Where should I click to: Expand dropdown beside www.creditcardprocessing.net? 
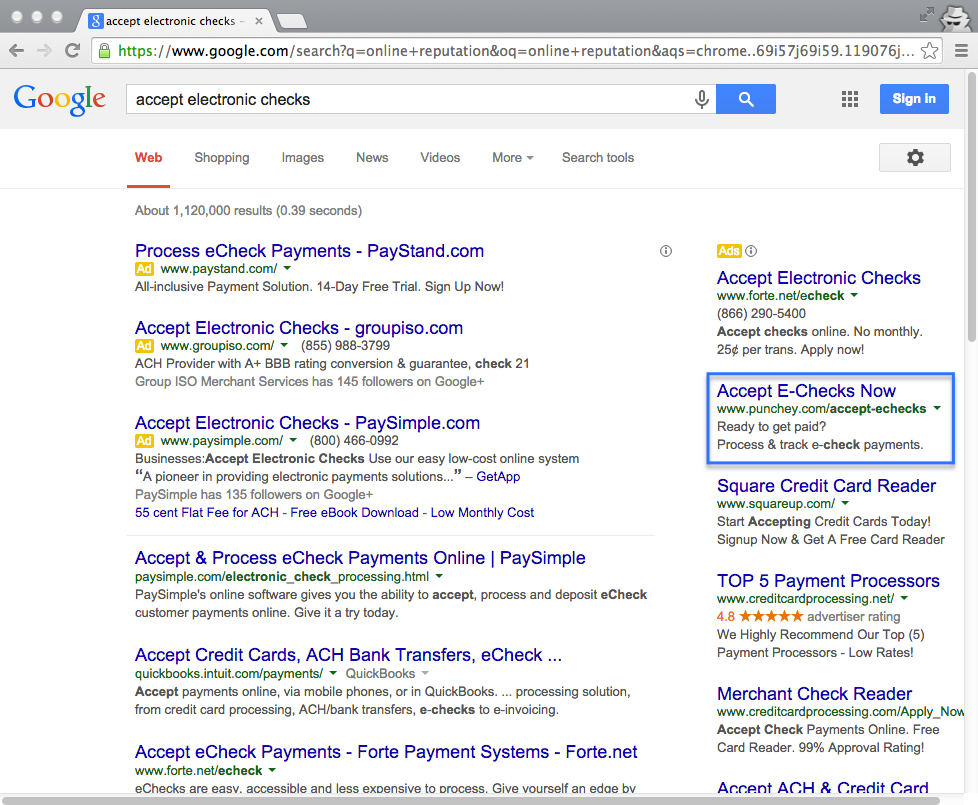coord(904,599)
